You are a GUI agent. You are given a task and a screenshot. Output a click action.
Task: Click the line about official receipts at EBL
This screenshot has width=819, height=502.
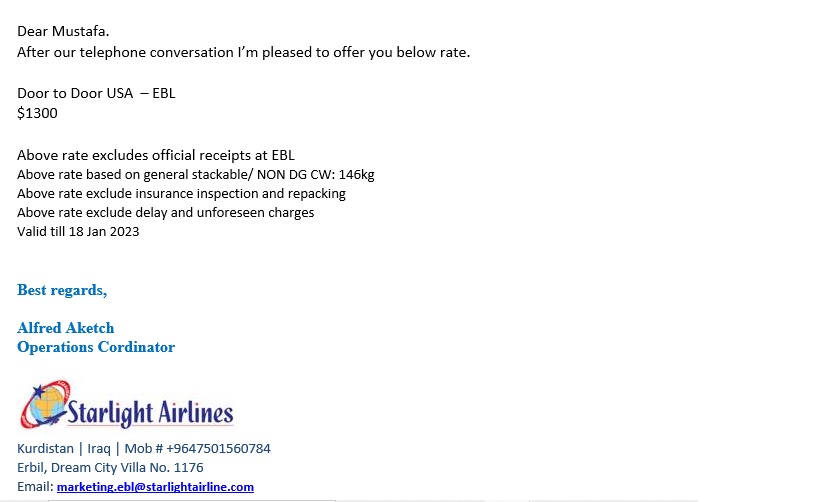coord(156,155)
